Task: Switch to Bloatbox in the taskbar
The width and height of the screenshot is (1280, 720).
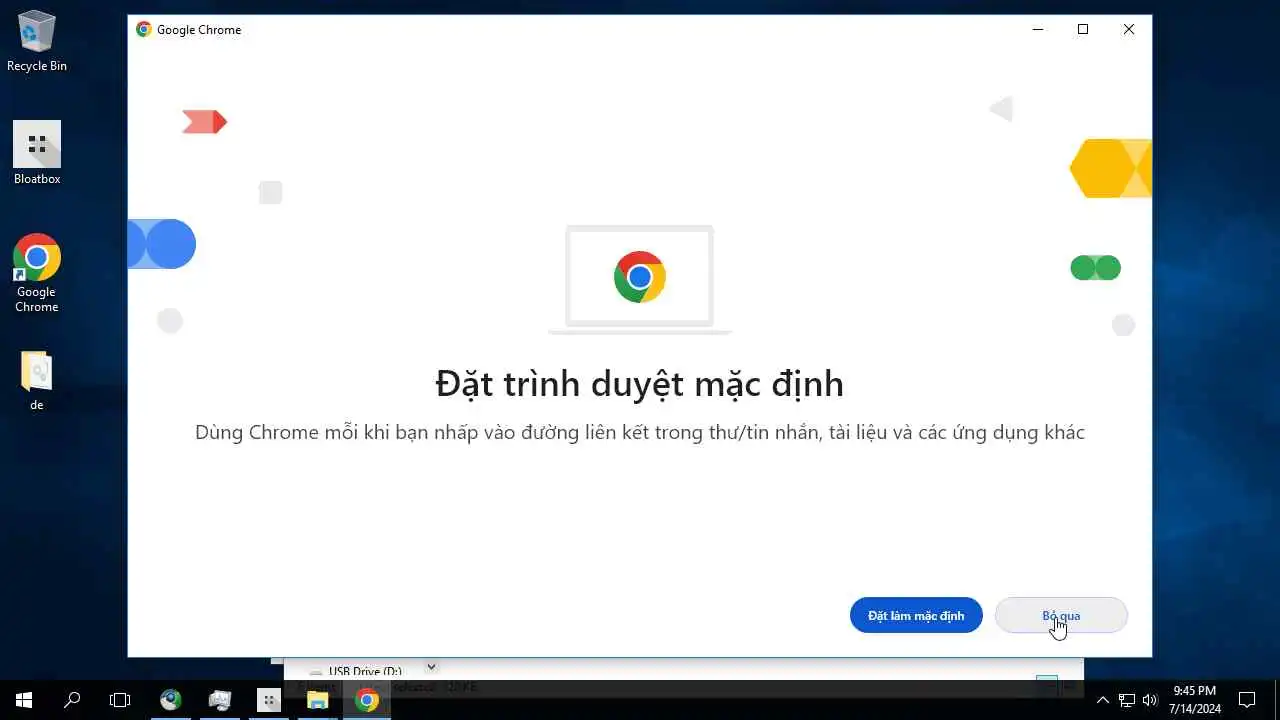Action: pos(269,700)
